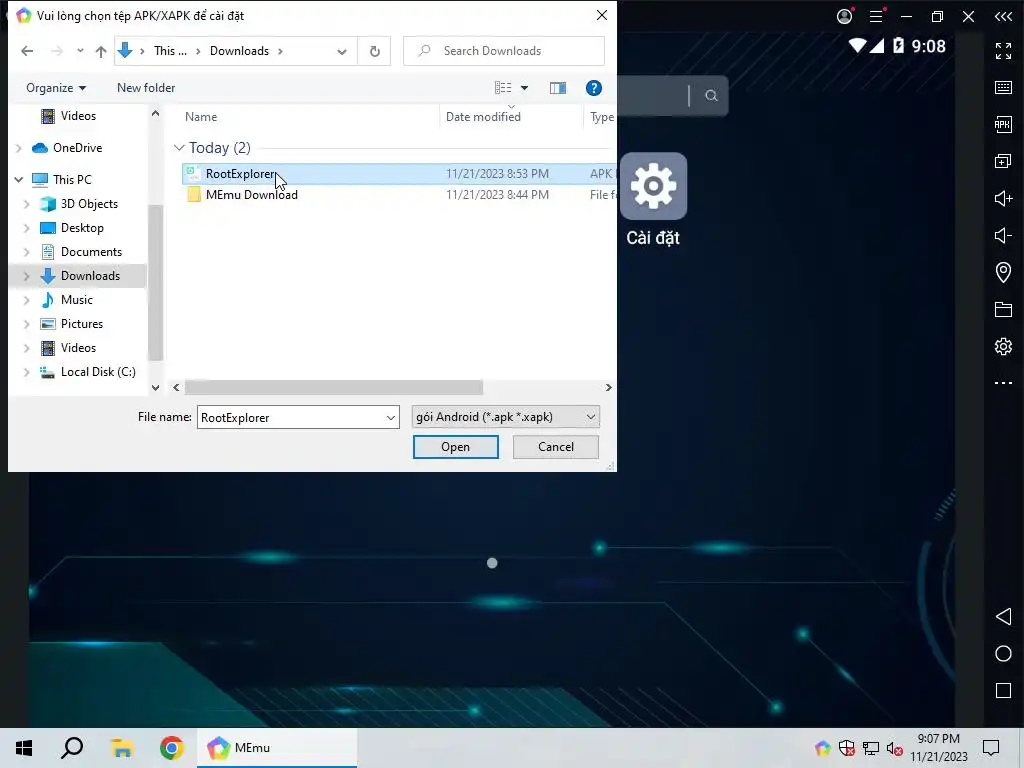The width and height of the screenshot is (1024, 768).
Task: Click the Cancel button
Action: (556, 447)
